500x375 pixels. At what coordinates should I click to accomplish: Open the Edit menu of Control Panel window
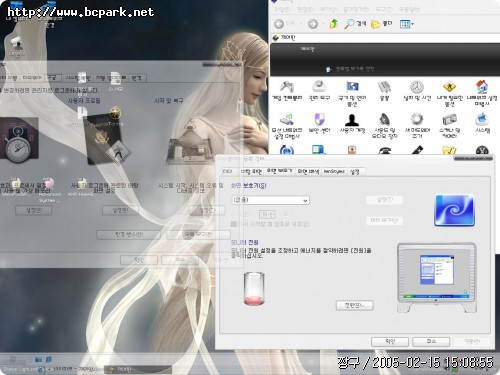[305, 9]
